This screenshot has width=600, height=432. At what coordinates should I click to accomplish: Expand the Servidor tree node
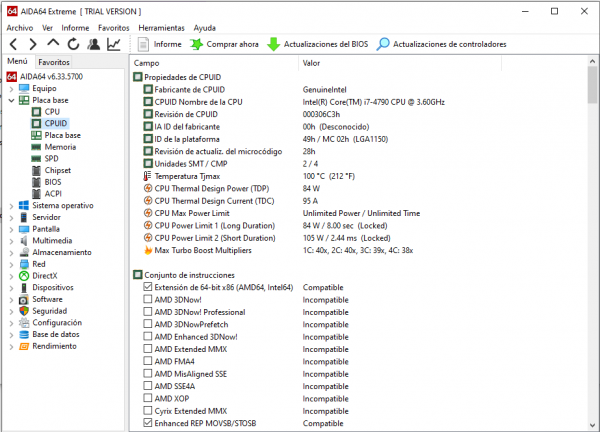click(x=11, y=217)
